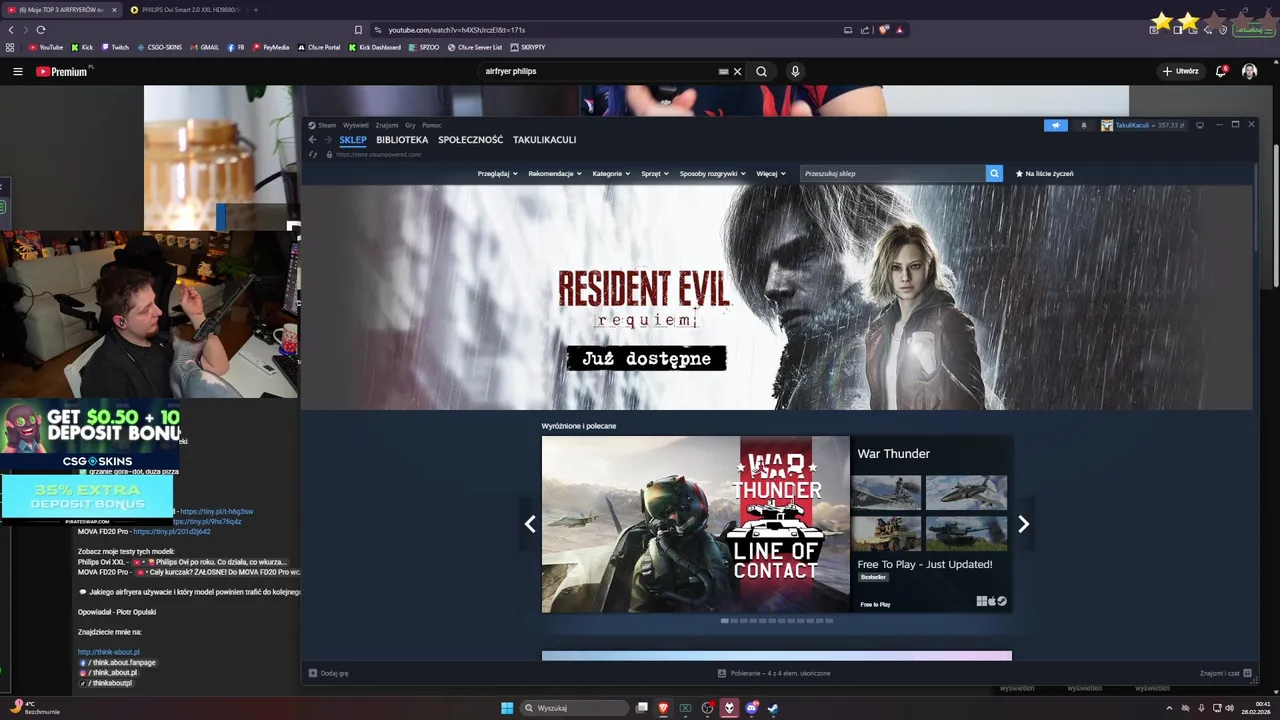Open YouTube on-screen keyboard icon
This screenshot has width=1280, height=720.
[x=723, y=71]
